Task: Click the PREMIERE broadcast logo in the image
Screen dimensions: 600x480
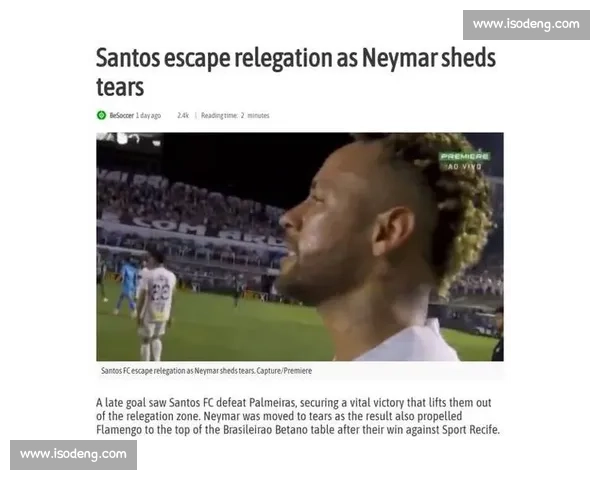Action: coord(464,157)
